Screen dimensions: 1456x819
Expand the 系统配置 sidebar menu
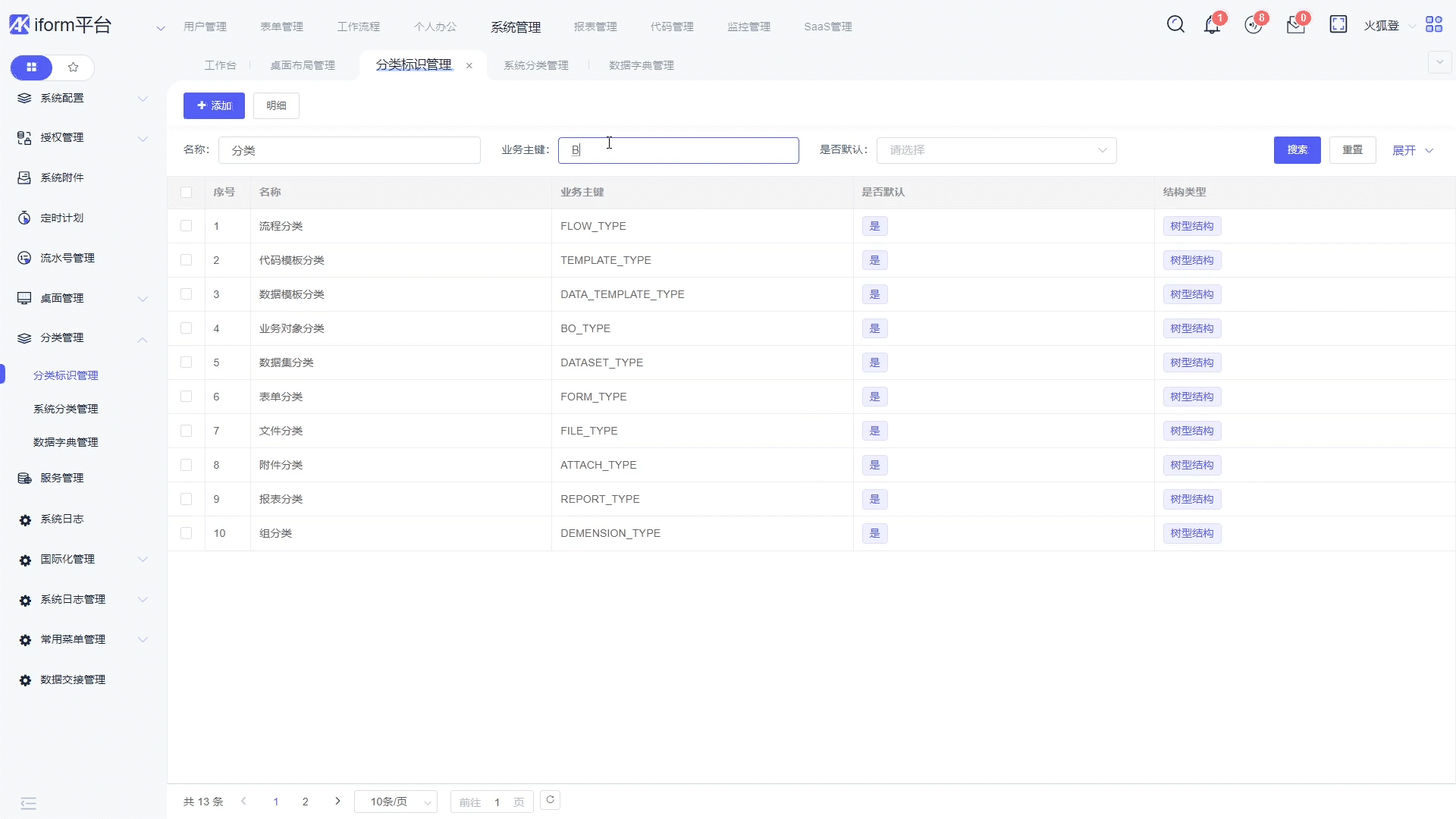point(83,99)
